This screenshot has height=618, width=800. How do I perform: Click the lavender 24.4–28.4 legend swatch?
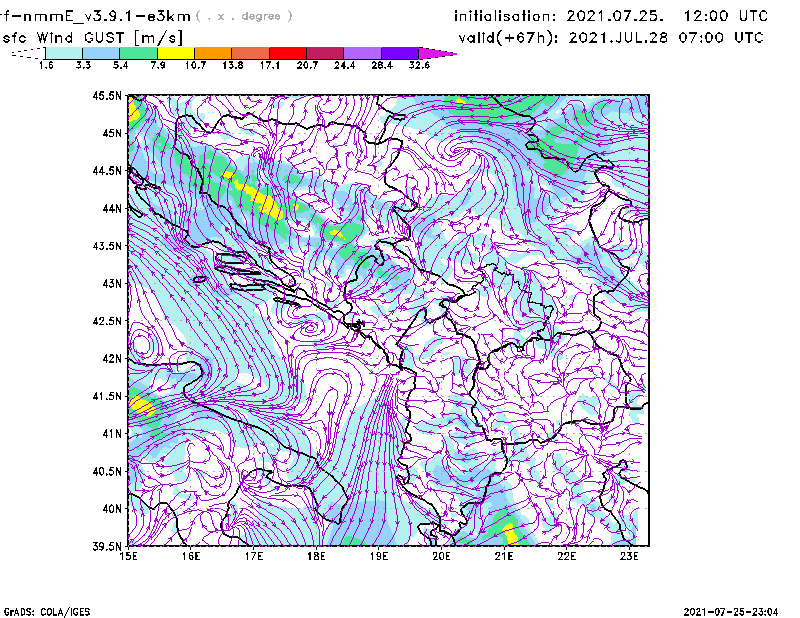click(362, 53)
